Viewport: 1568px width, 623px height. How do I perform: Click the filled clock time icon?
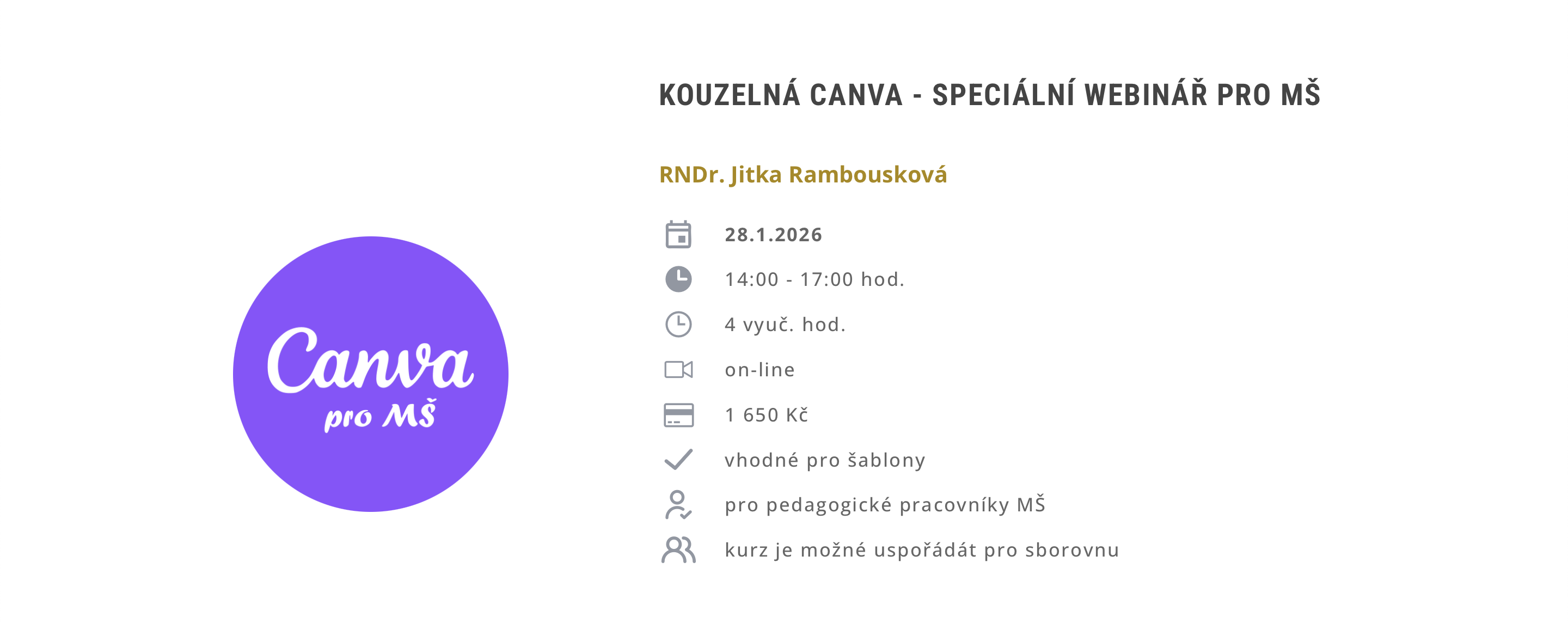678,279
